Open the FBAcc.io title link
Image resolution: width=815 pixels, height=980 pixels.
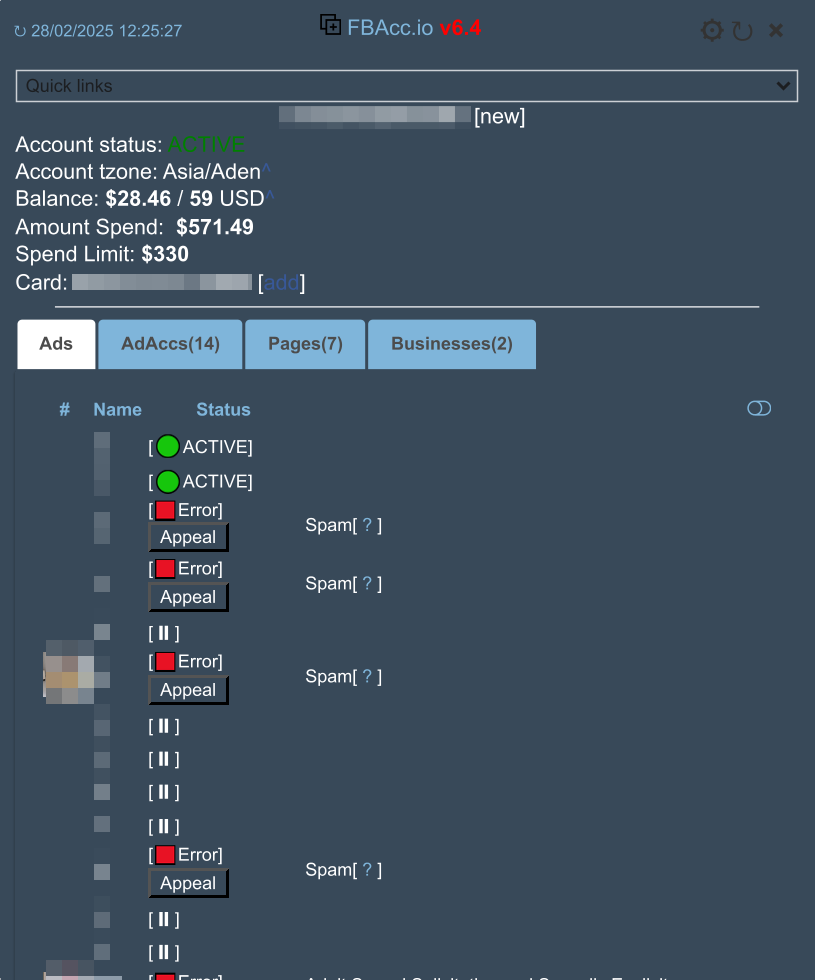click(x=390, y=28)
